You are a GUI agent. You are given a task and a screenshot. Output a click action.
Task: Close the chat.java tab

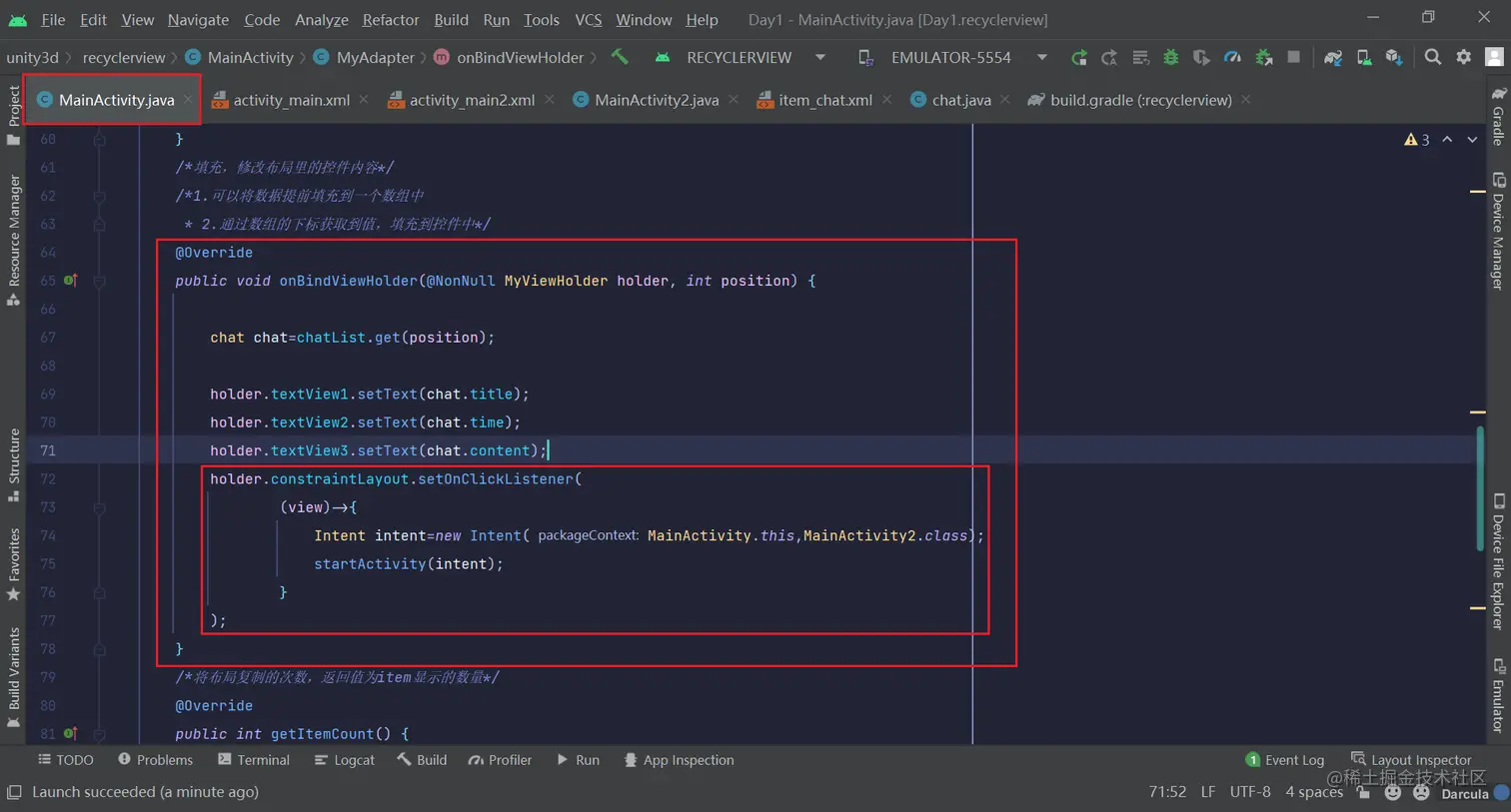(1004, 100)
